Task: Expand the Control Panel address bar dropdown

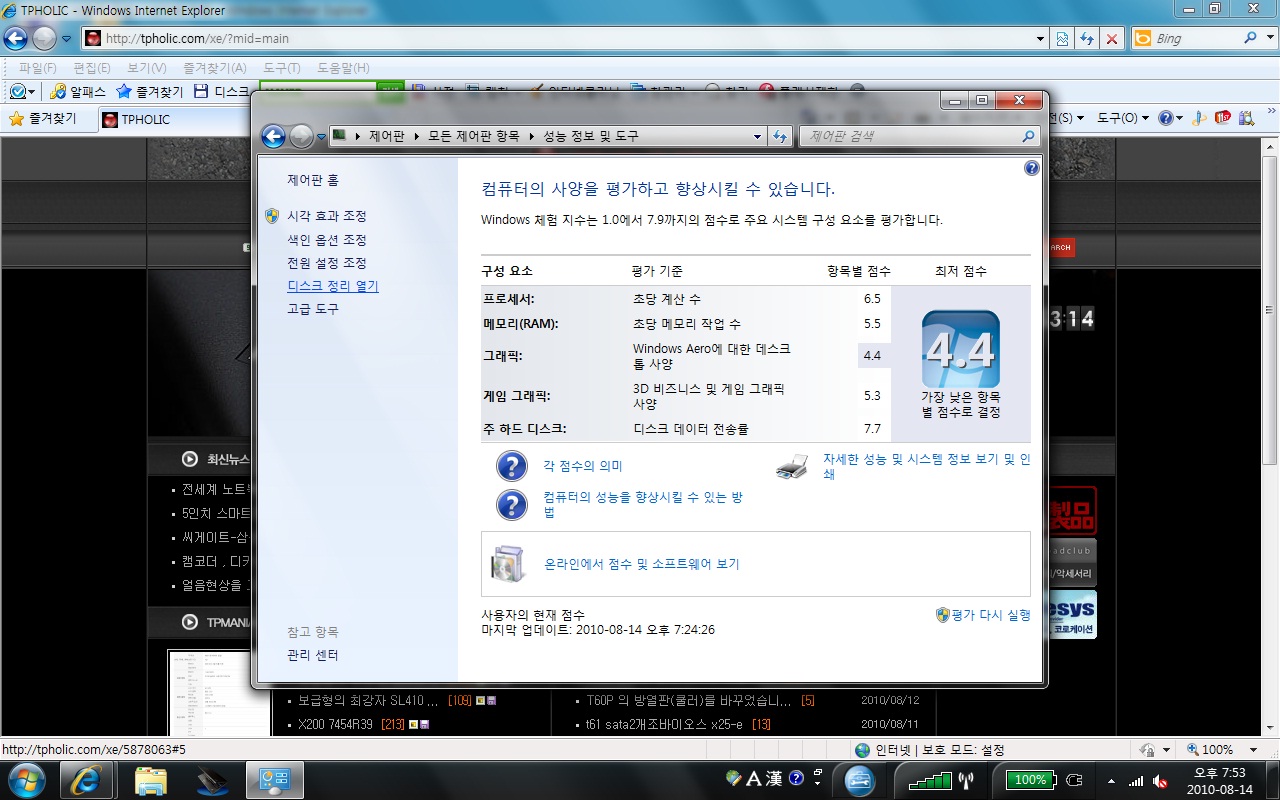Action: tap(757, 137)
